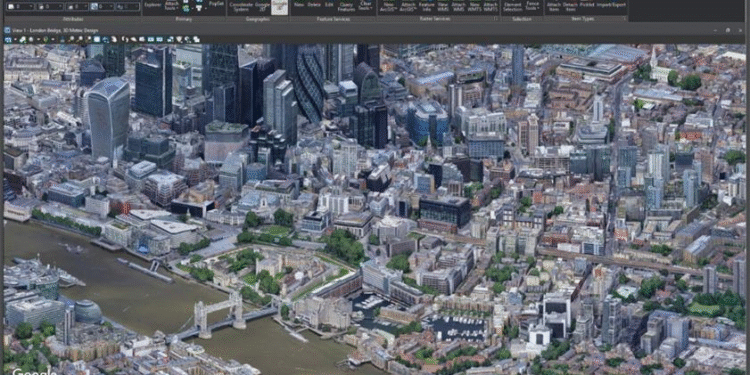Click the Import/Export button

tap(611, 5)
